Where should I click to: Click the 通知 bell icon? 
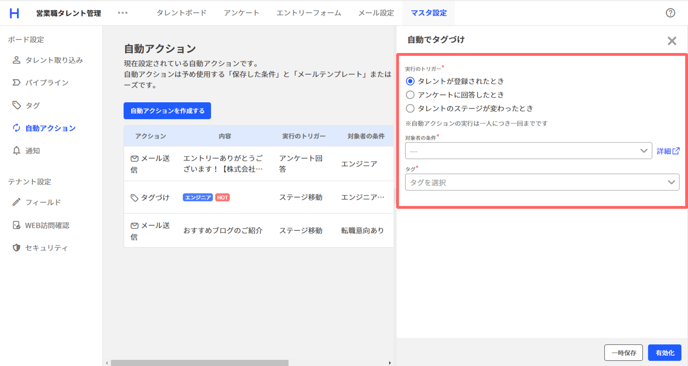point(16,151)
